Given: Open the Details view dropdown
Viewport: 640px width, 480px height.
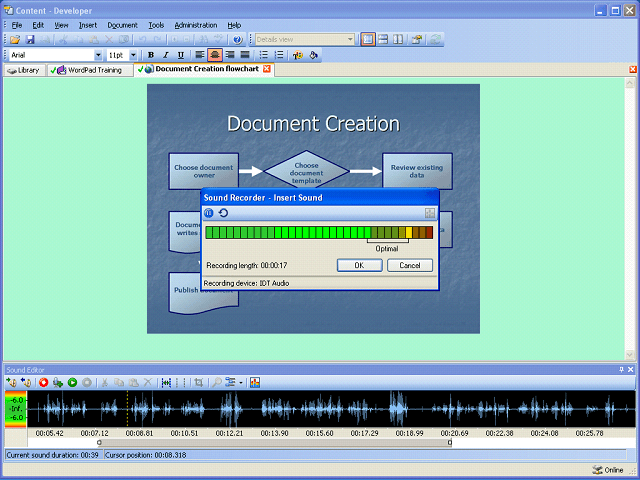Looking at the screenshot, I should click(x=350, y=39).
